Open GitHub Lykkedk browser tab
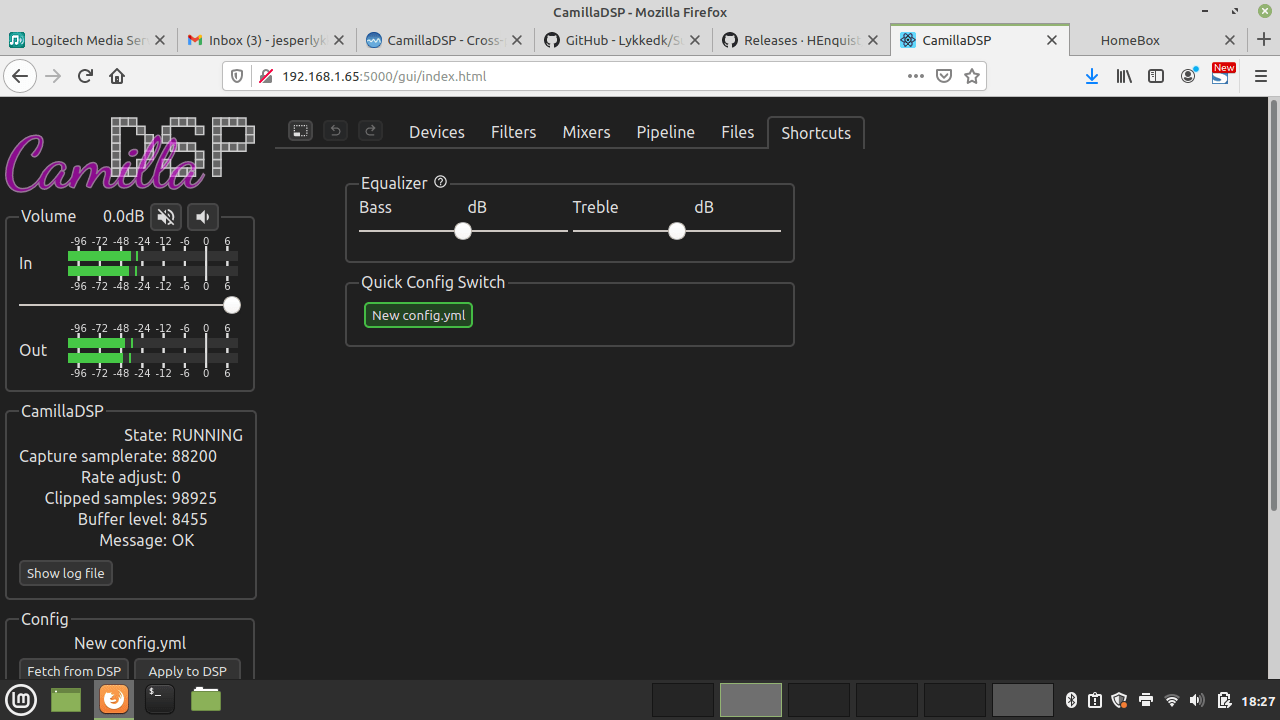The width and height of the screenshot is (1280, 720). [x=623, y=40]
